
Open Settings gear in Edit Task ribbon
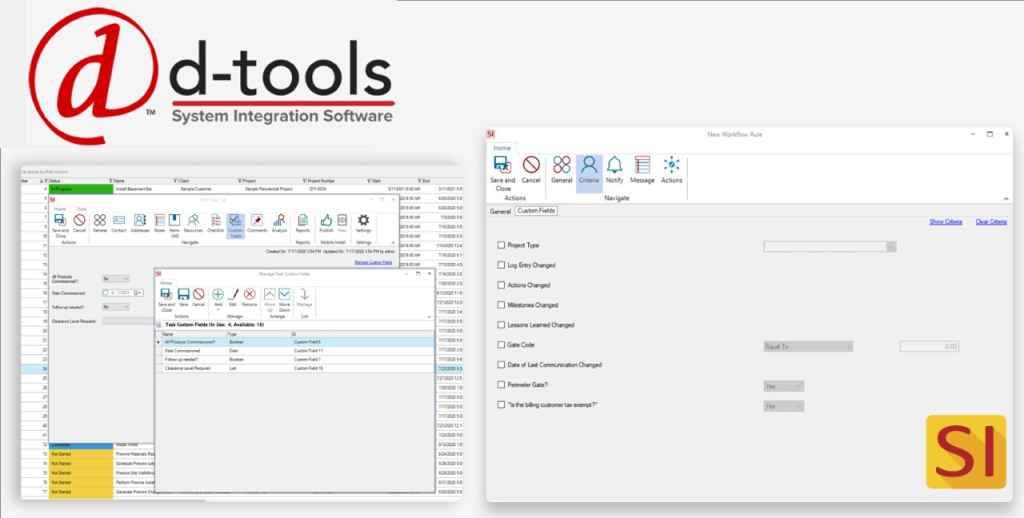(x=364, y=223)
